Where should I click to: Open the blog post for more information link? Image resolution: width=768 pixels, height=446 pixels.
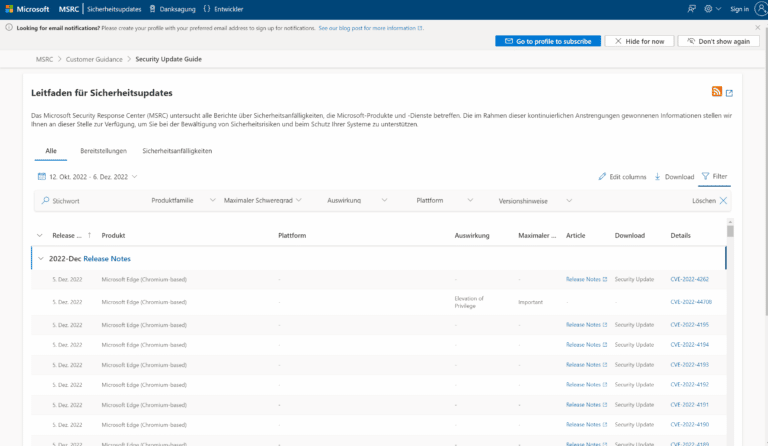pos(370,28)
